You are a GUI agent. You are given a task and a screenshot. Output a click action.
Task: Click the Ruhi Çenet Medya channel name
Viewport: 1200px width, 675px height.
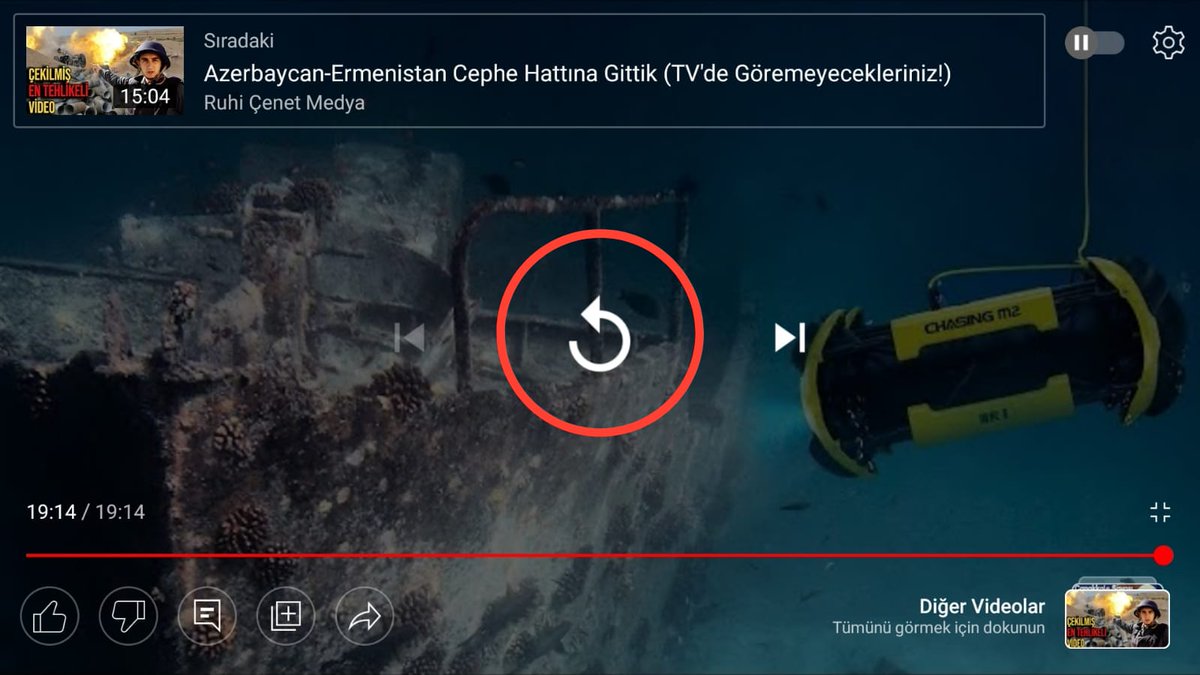(284, 103)
